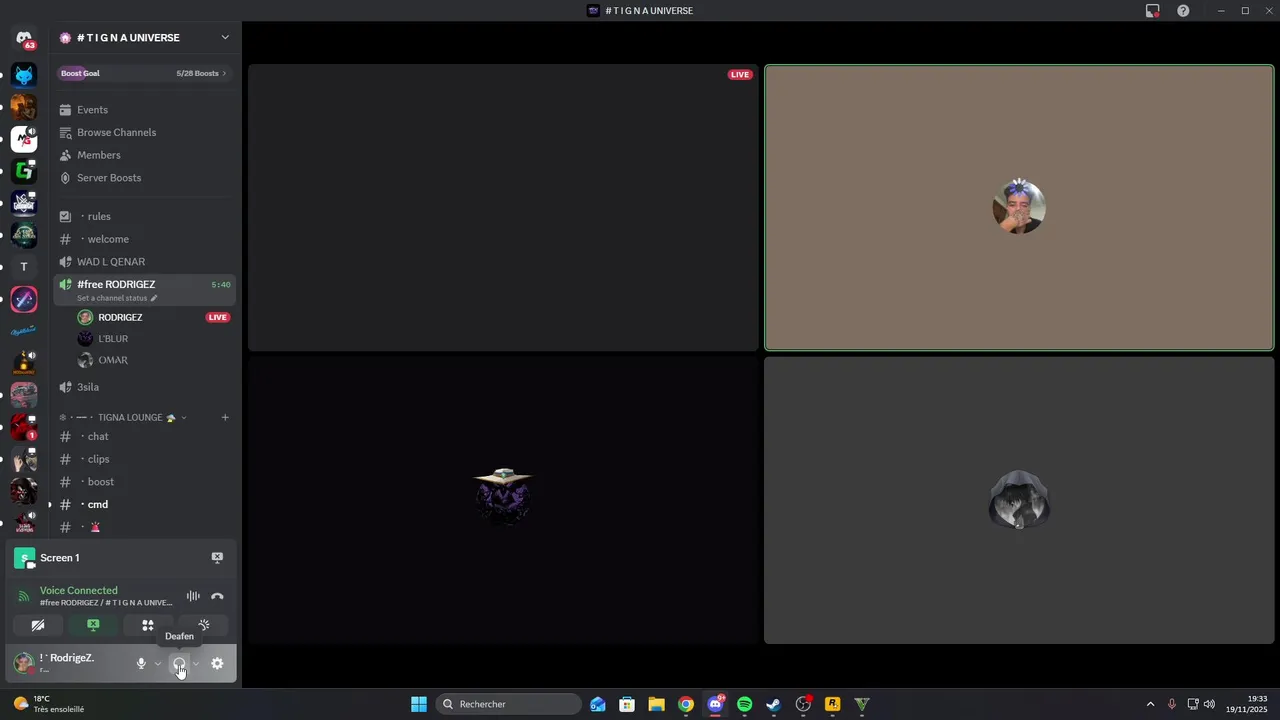Click the hat avatar participant tile
This screenshot has height=720, width=1280.
point(503,500)
